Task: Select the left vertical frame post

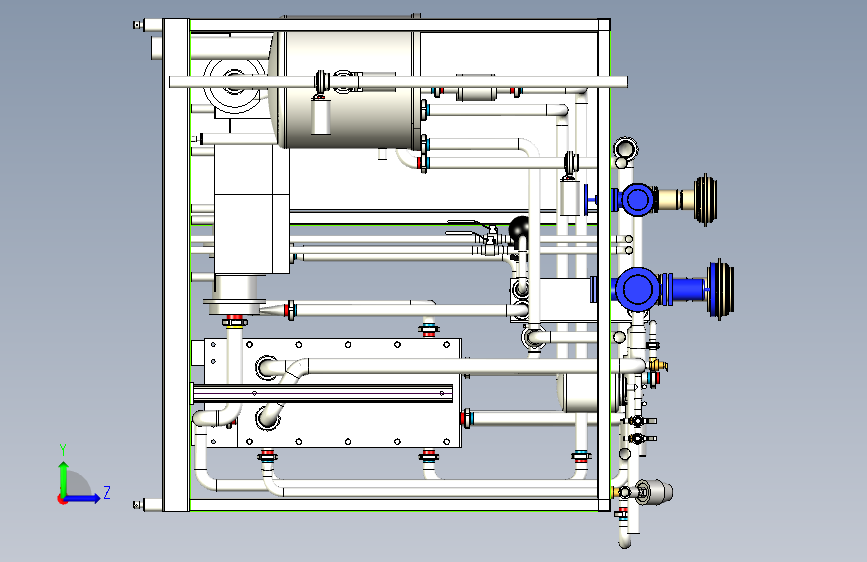Action: (x=176, y=265)
